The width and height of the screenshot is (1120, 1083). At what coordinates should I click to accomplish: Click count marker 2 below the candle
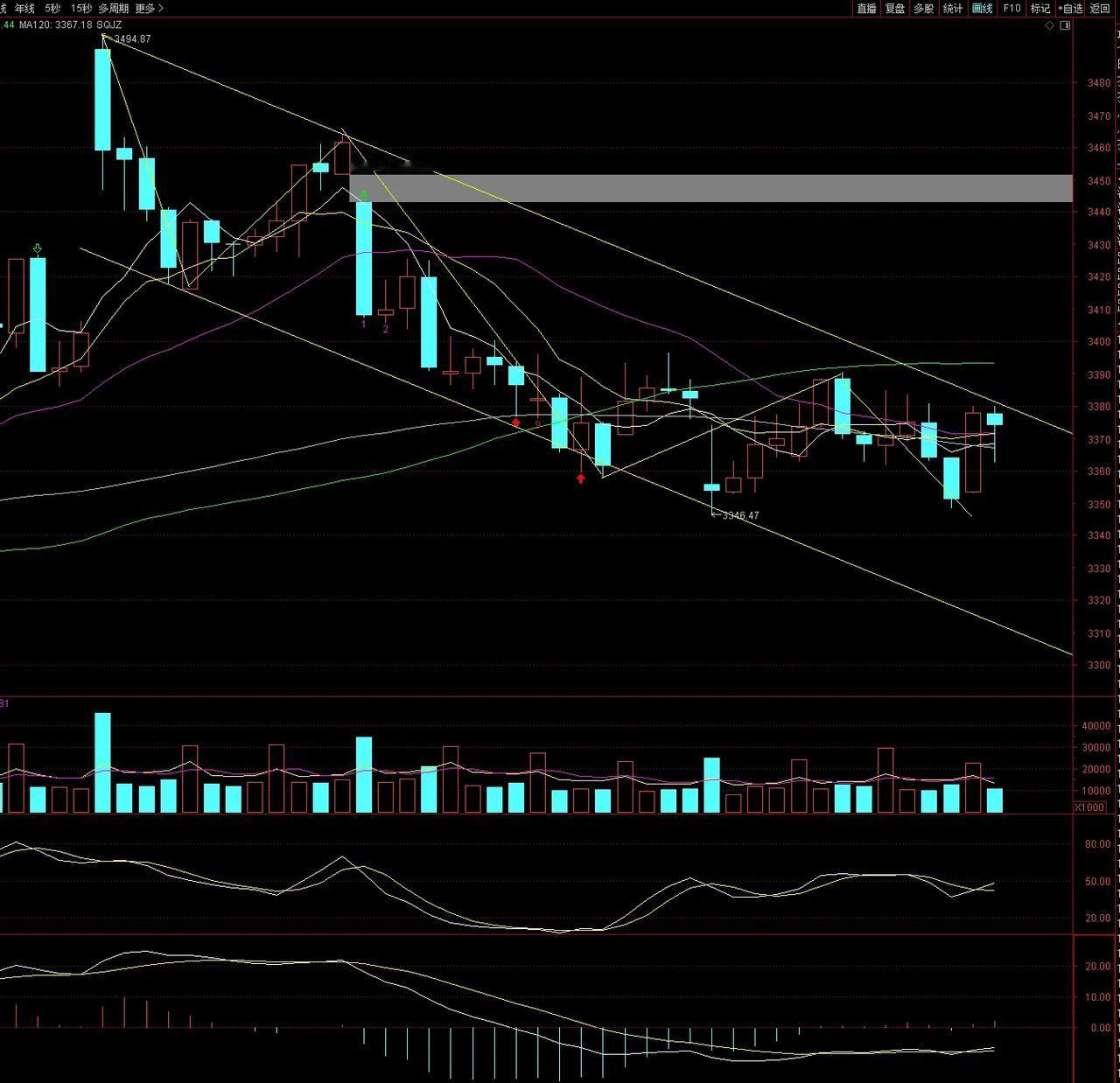point(386,330)
